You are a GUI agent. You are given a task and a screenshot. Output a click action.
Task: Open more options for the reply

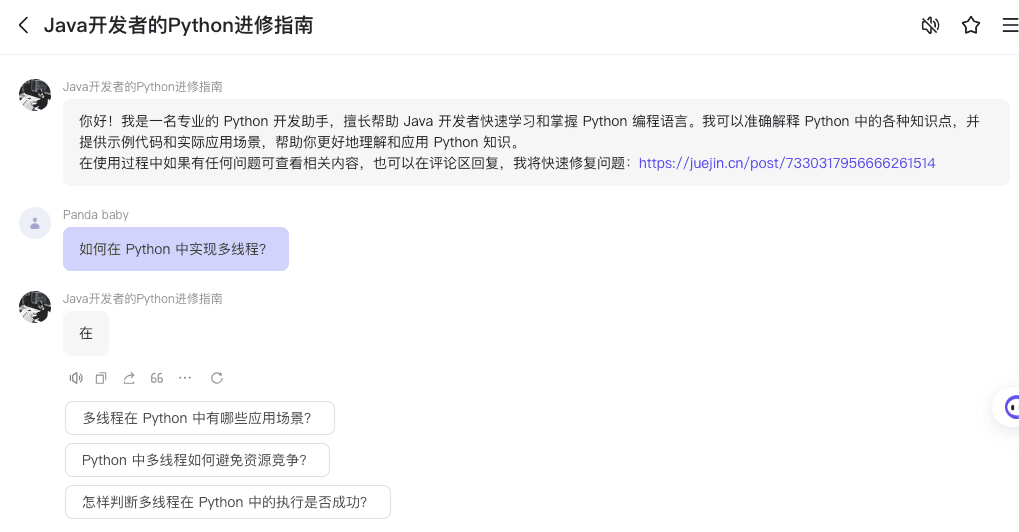[x=185, y=378]
